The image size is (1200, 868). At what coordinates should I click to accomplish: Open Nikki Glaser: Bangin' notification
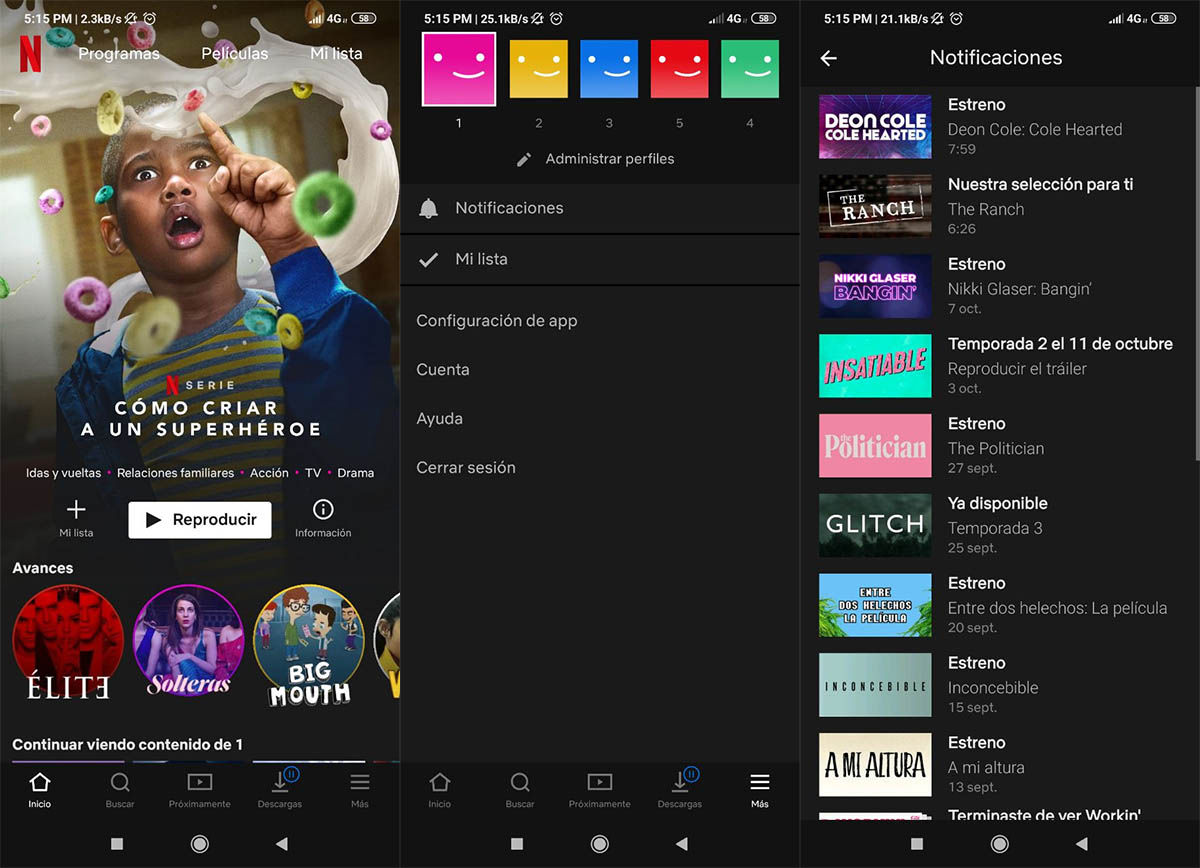(1000, 286)
